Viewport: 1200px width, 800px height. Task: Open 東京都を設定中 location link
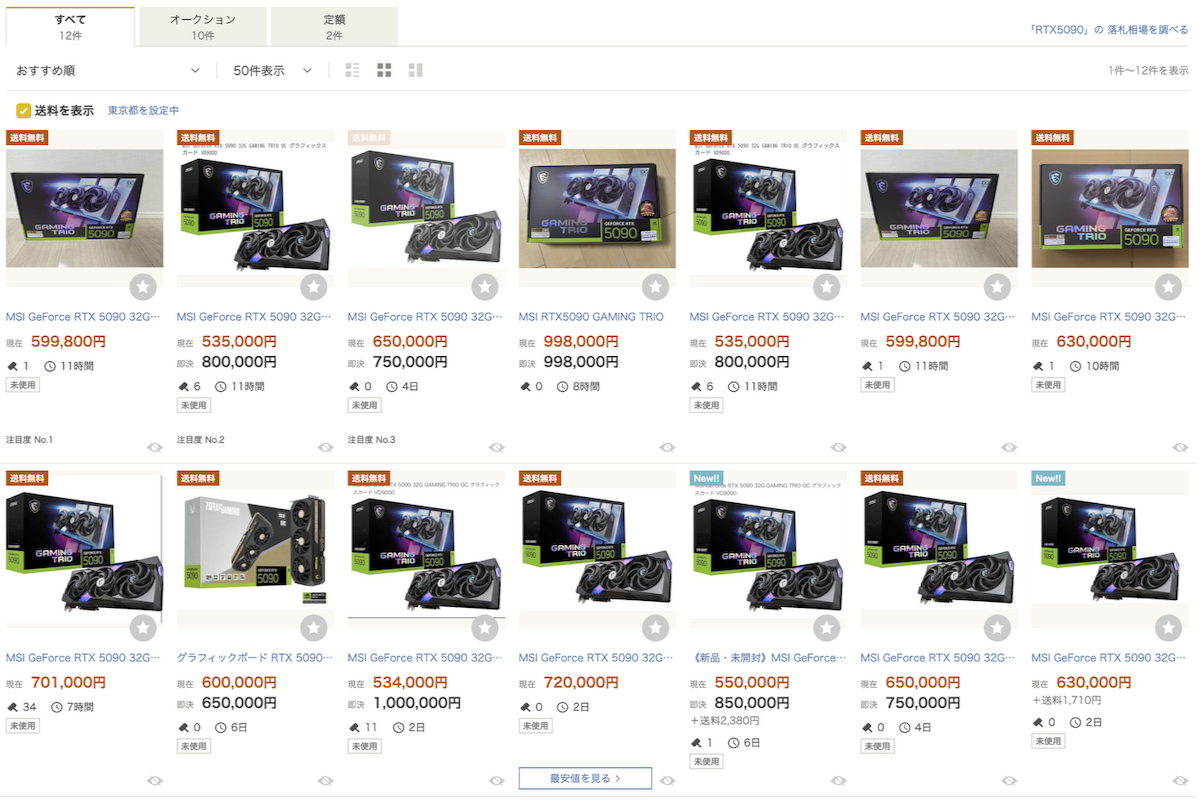click(143, 111)
